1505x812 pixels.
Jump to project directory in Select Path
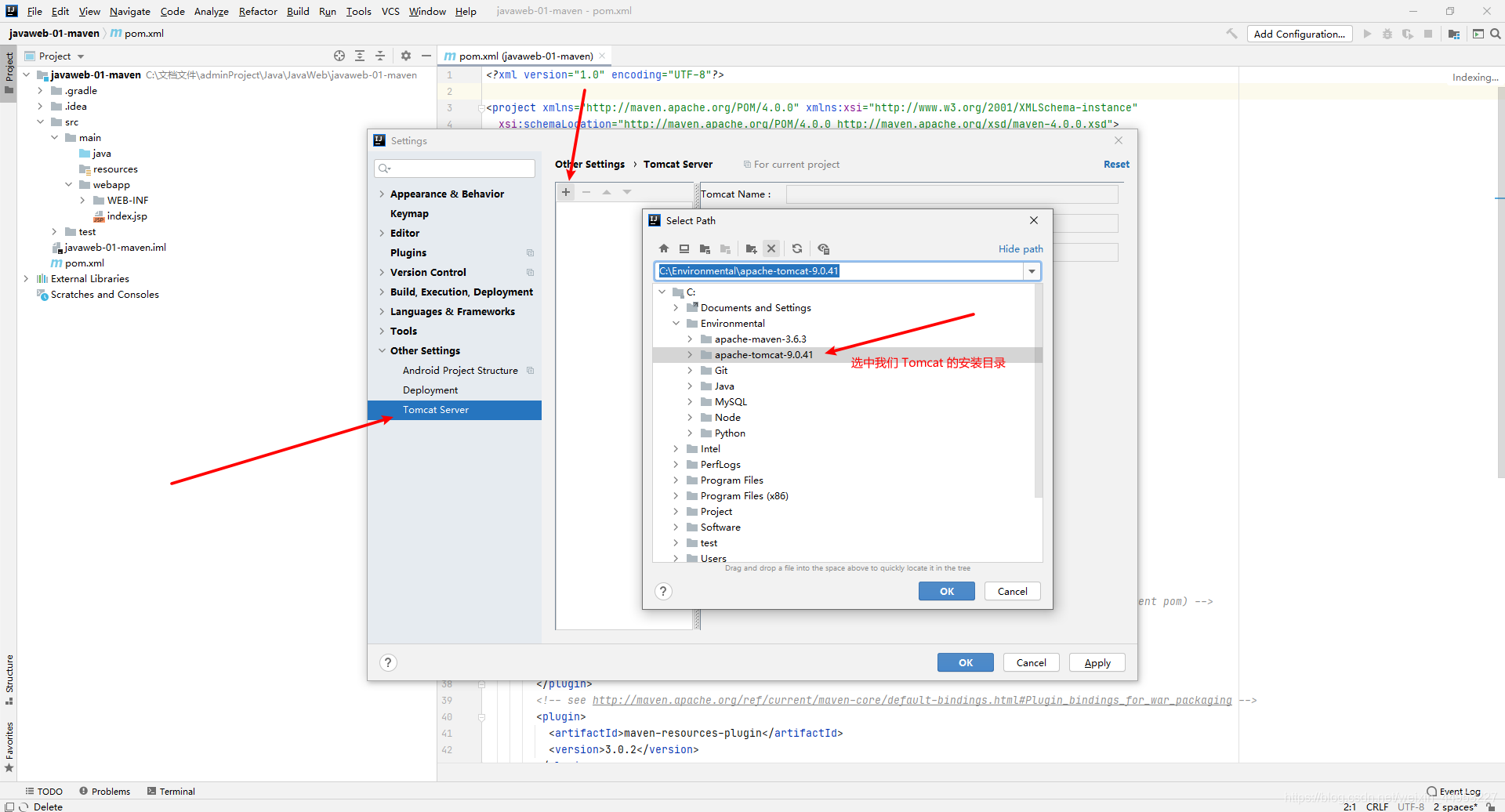705,248
